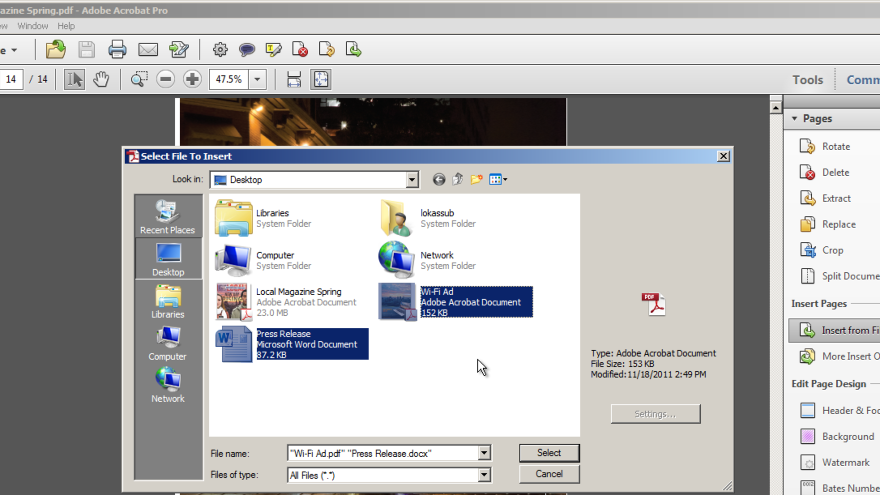Screen dimensions: 880x495
Task: Click the Edit text pencil icon
Action: tap(179, 49)
